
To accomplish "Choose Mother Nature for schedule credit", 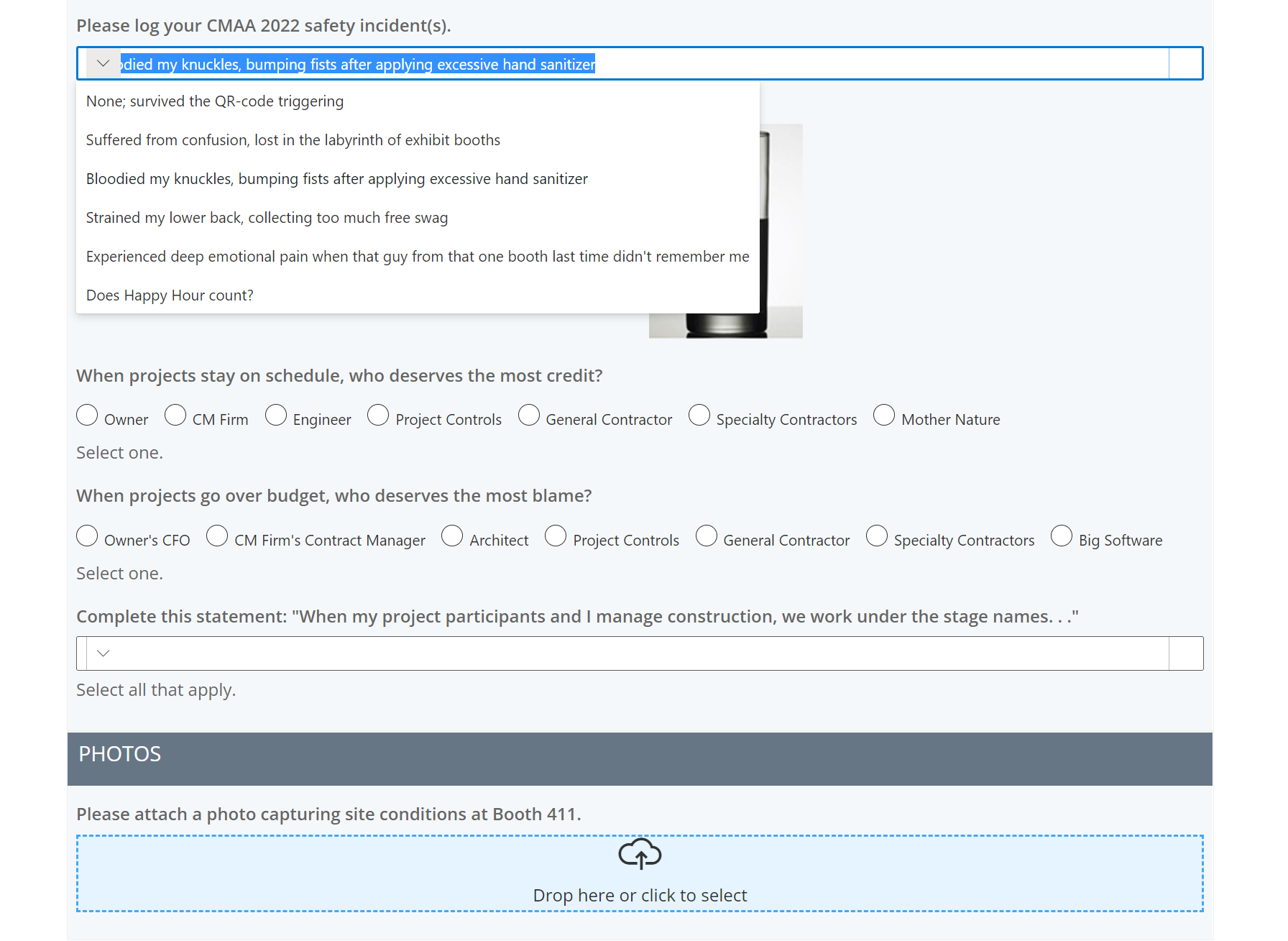I will [883, 415].
